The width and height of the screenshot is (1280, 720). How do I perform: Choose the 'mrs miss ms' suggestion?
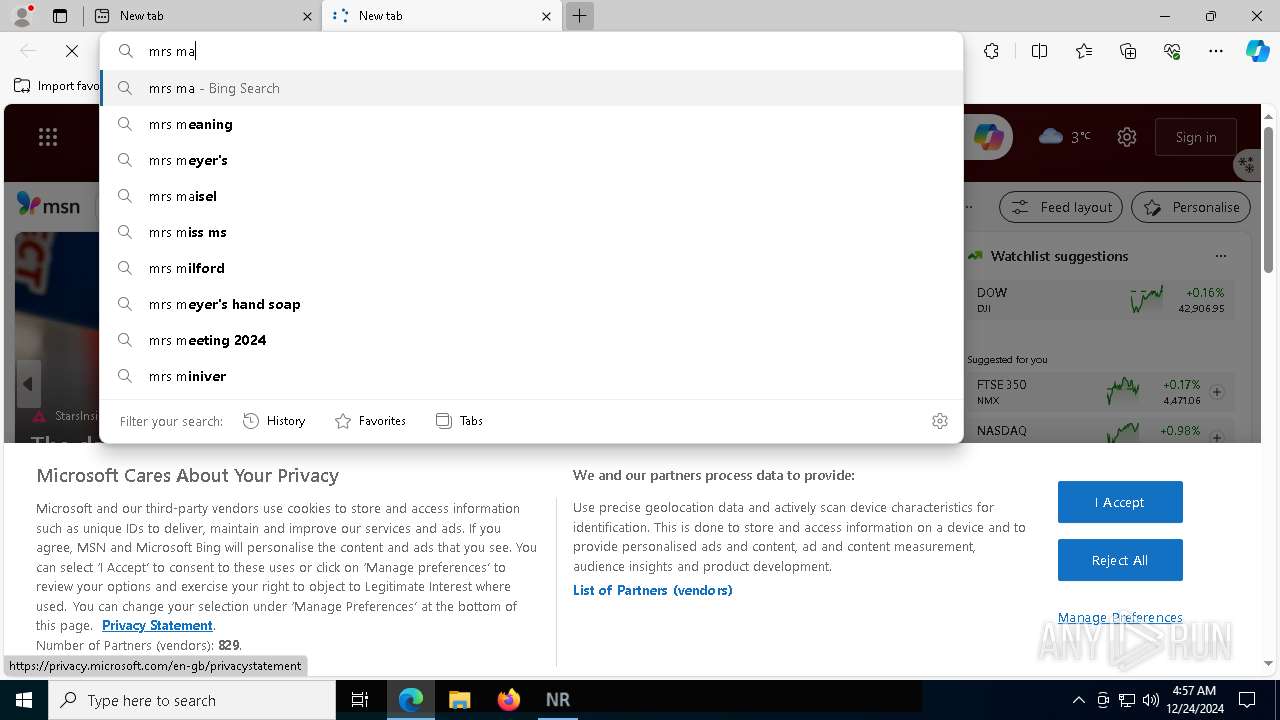tap(531, 232)
